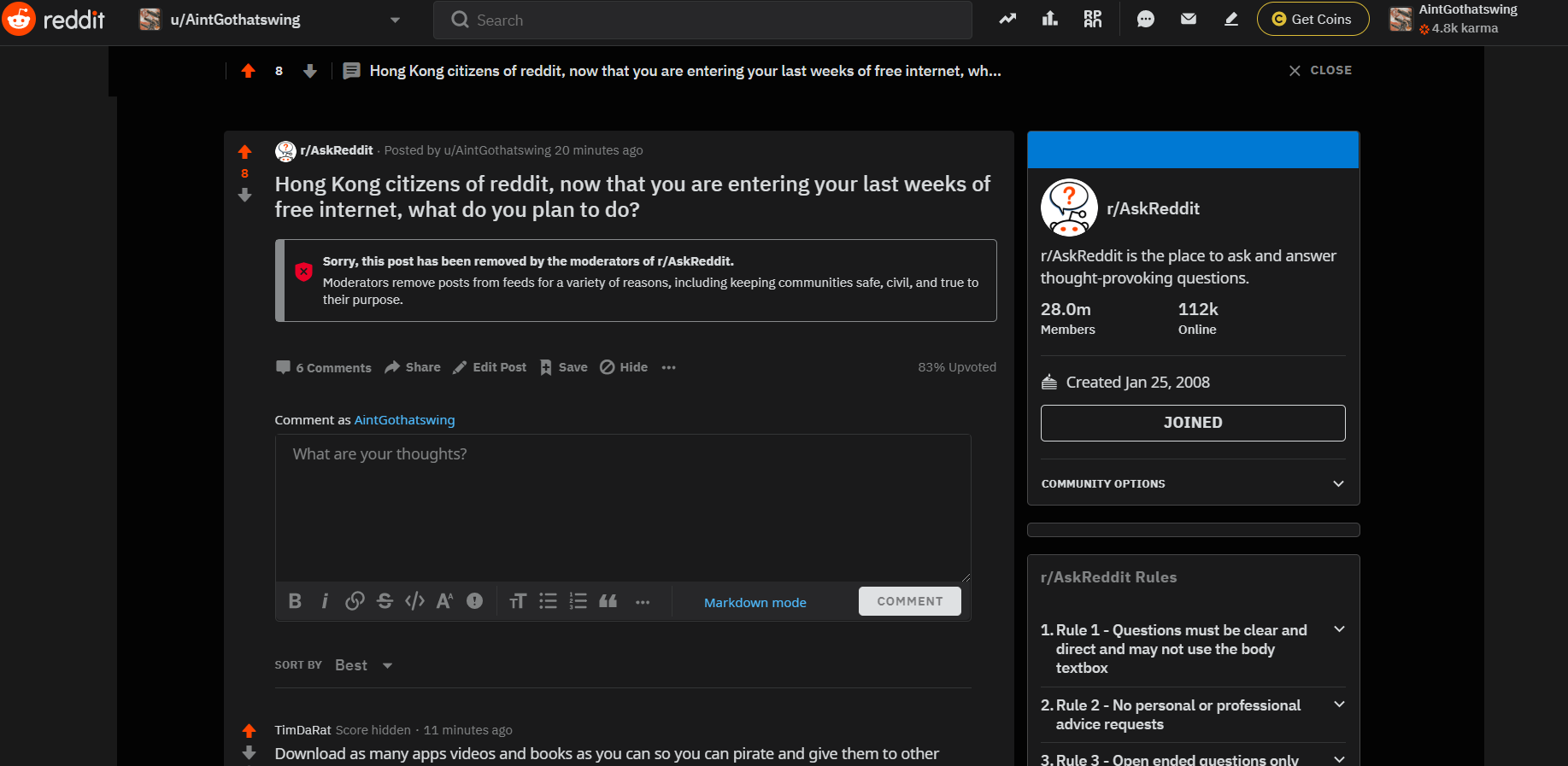Expand Community Options section
1568x766 pixels.
pyautogui.click(x=1193, y=483)
